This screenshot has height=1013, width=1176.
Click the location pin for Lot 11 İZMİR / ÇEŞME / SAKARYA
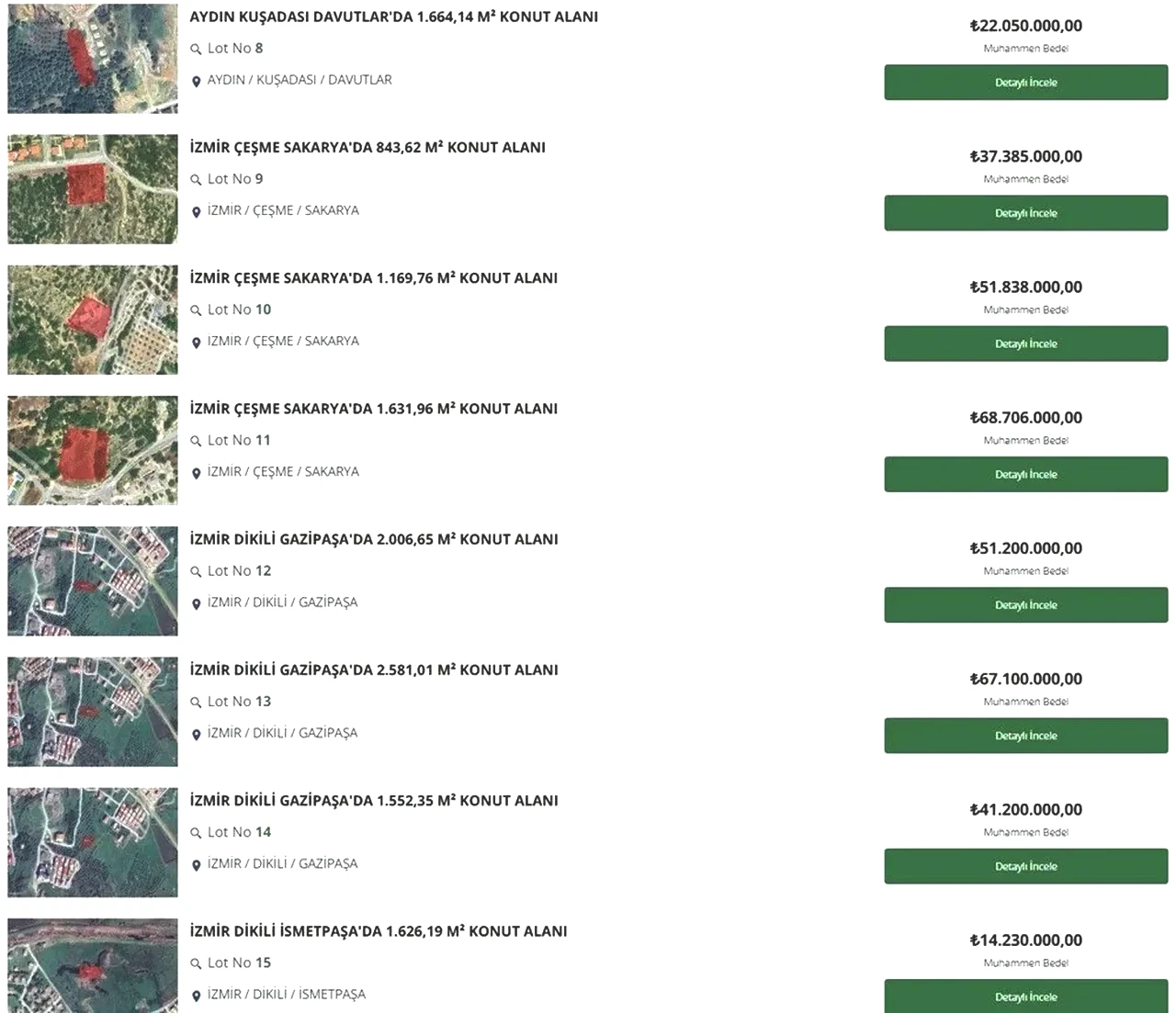click(x=196, y=473)
